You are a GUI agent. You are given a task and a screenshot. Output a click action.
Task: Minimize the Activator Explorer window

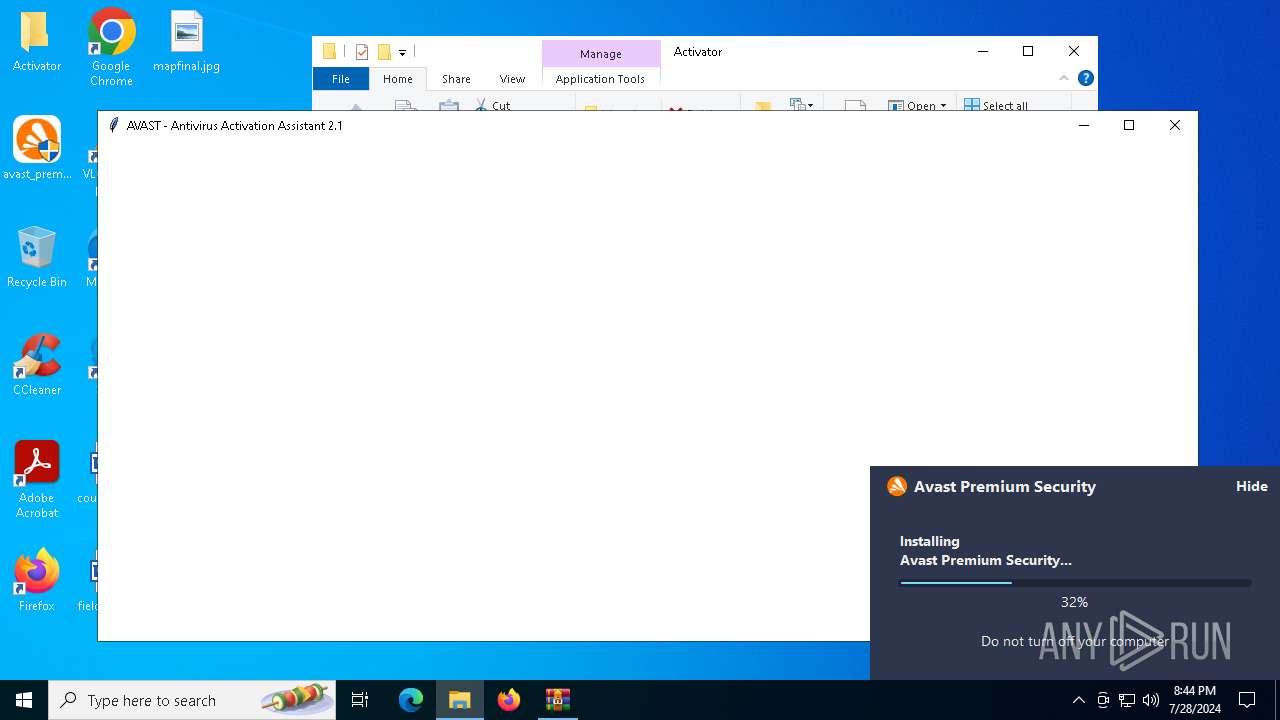[x=982, y=51]
